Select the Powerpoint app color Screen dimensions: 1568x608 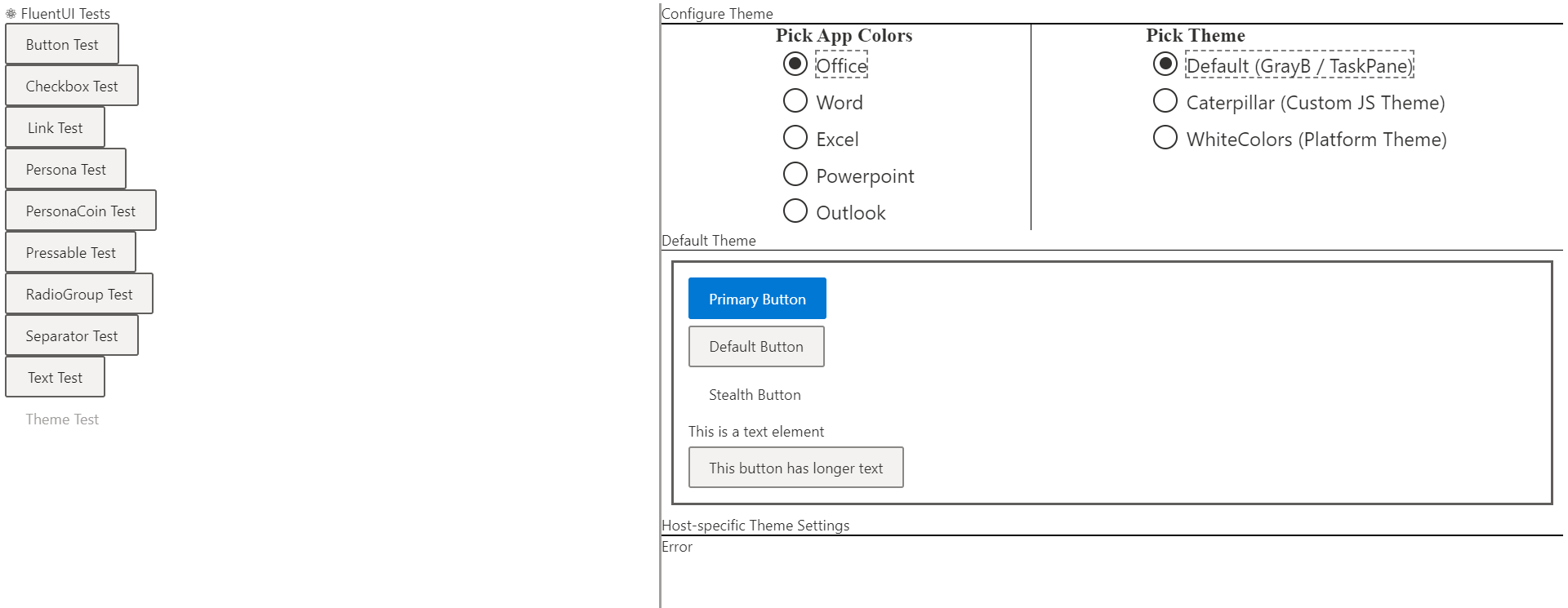[795, 174]
